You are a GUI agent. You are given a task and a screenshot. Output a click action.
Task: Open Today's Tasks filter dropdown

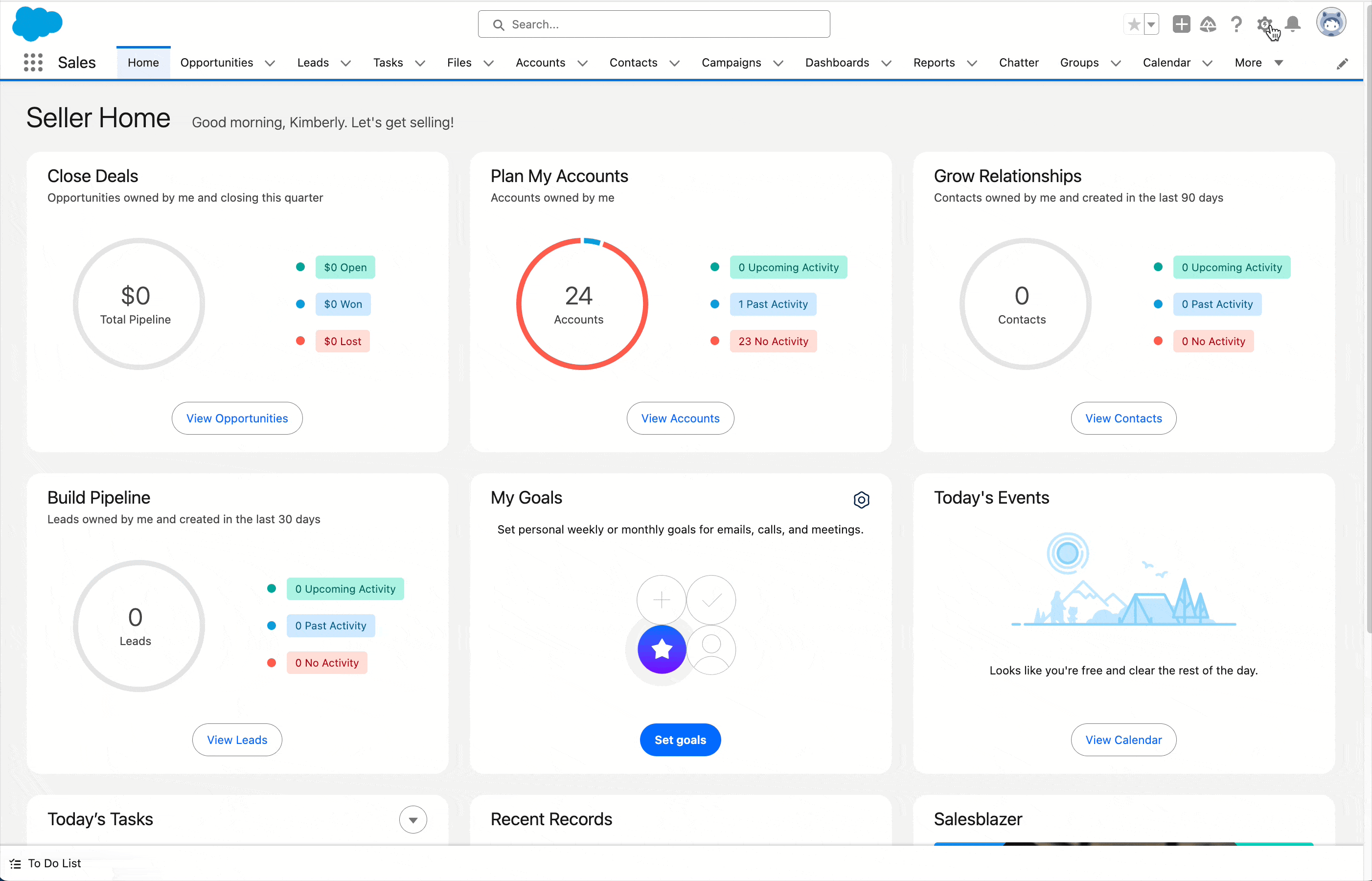click(x=413, y=820)
